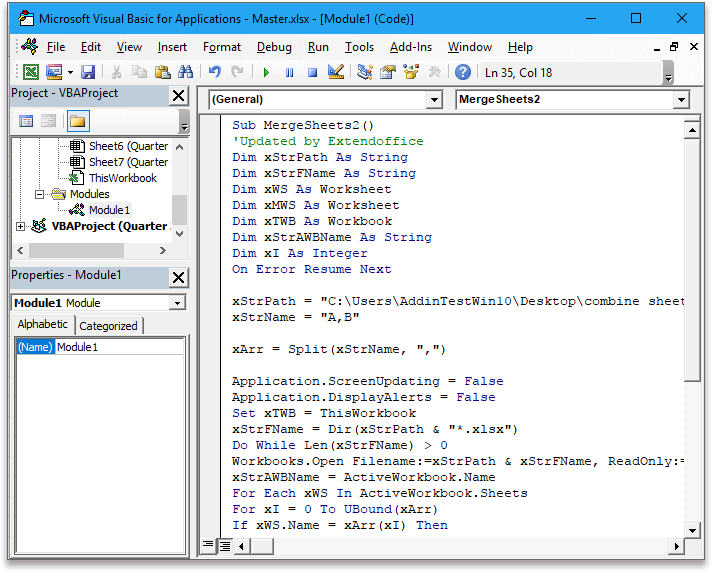Collapse the Modules folder in project tree

coord(39,194)
